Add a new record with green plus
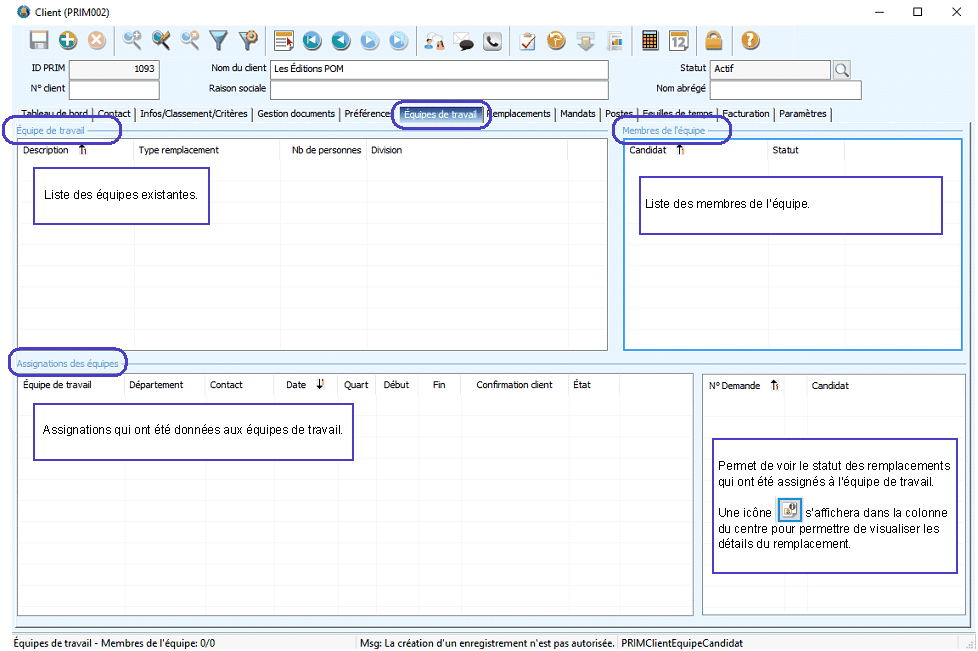This screenshot has height=651, width=978. point(67,41)
